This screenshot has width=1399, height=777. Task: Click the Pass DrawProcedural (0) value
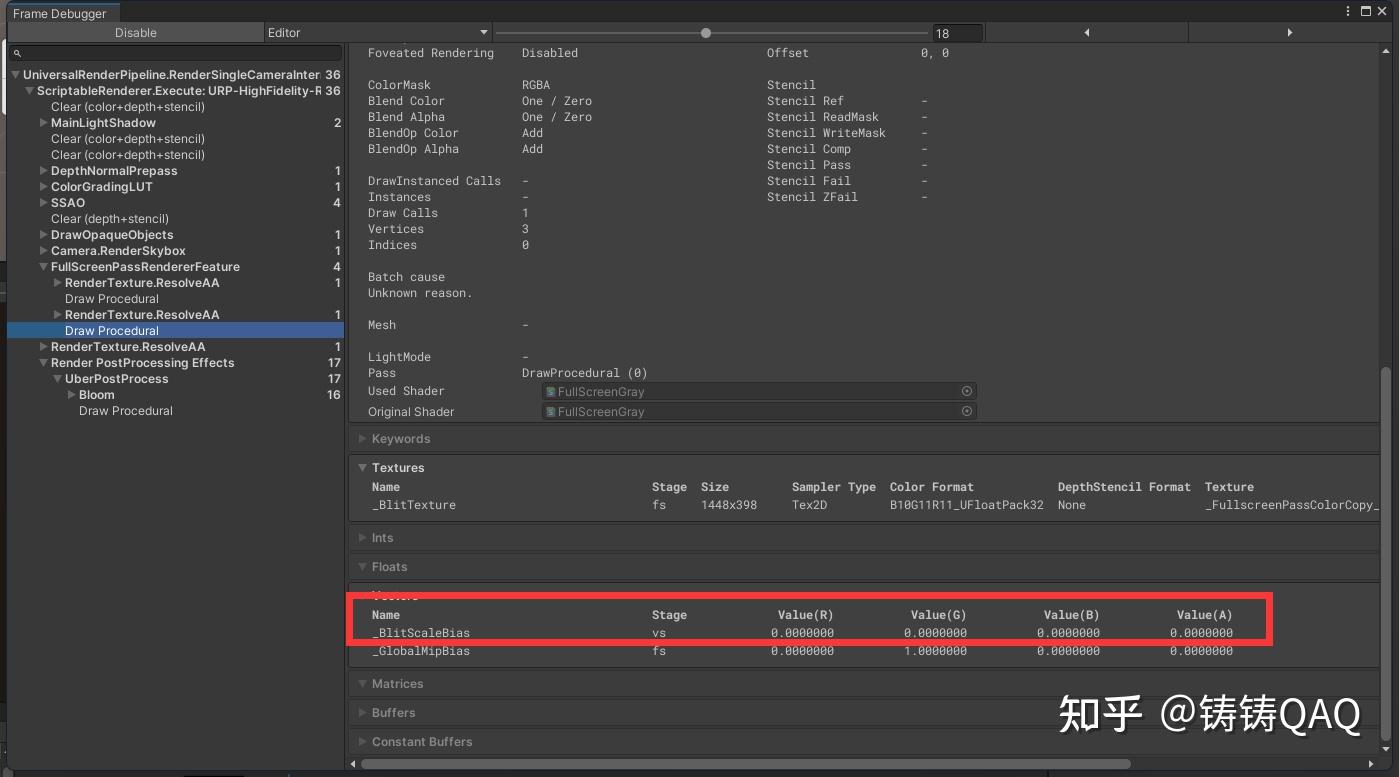585,373
